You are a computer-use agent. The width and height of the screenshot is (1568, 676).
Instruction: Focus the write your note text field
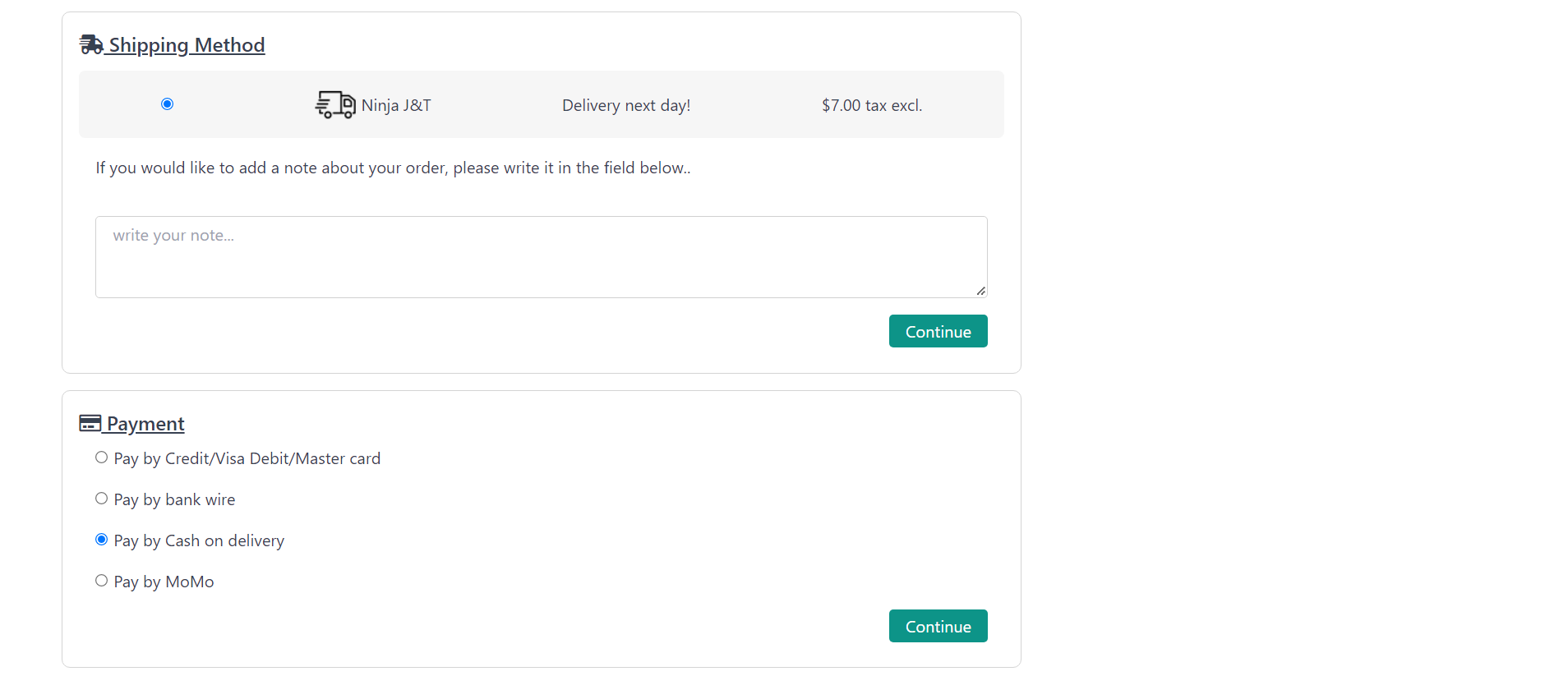coord(542,257)
